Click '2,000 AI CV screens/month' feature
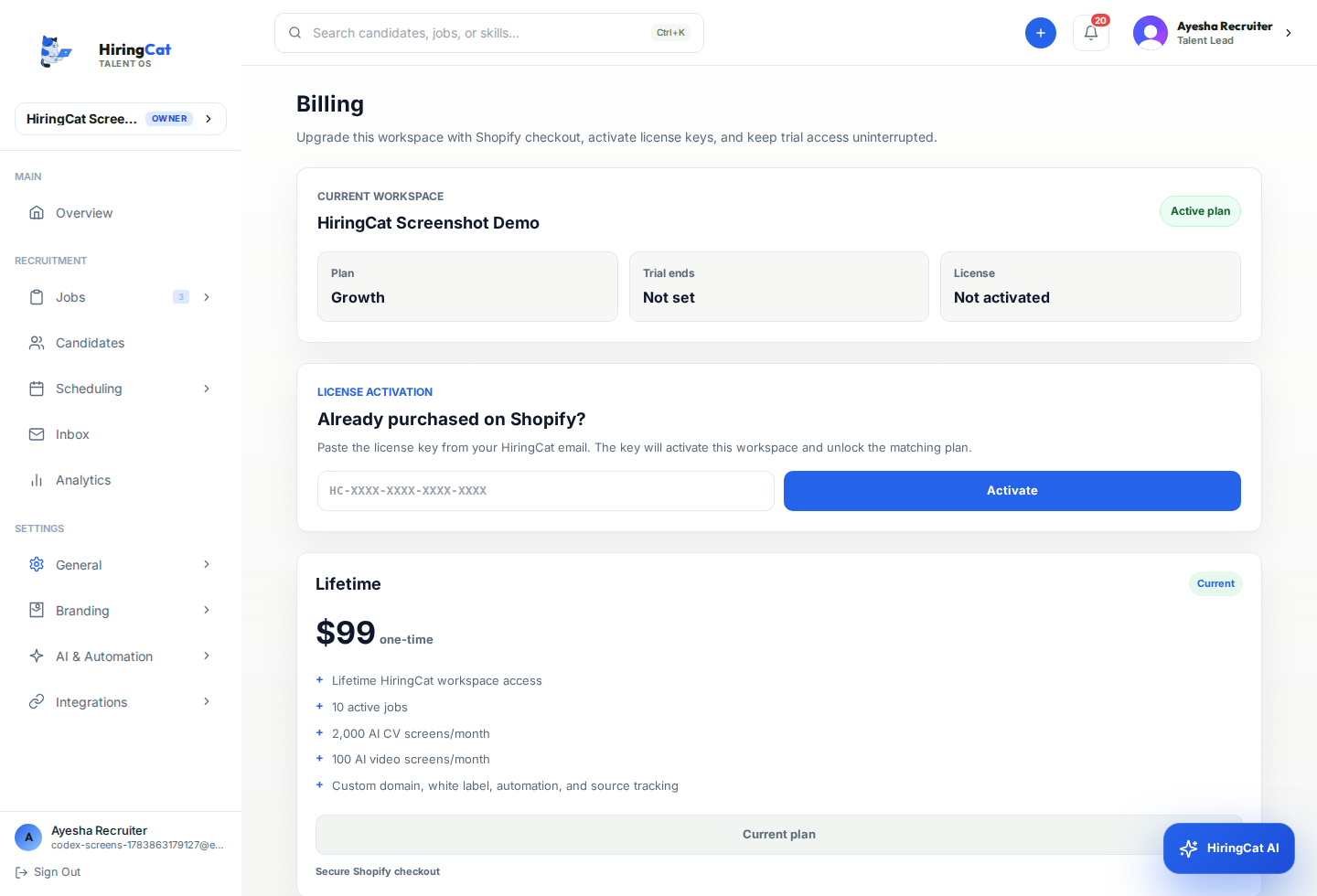The height and width of the screenshot is (896, 1317). [411, 733]
